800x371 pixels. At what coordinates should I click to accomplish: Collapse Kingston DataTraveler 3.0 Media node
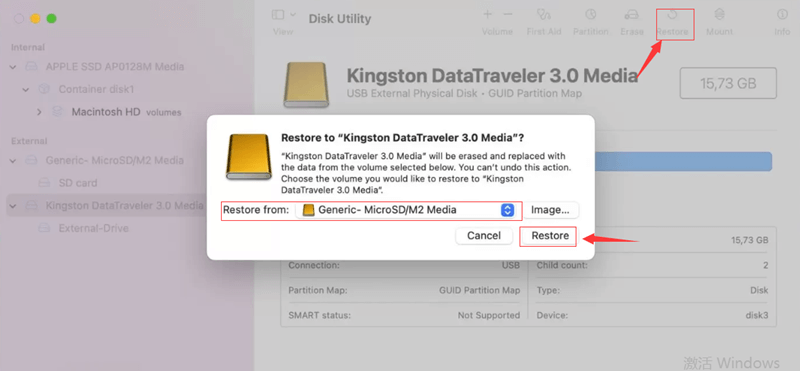click(13, 206)
